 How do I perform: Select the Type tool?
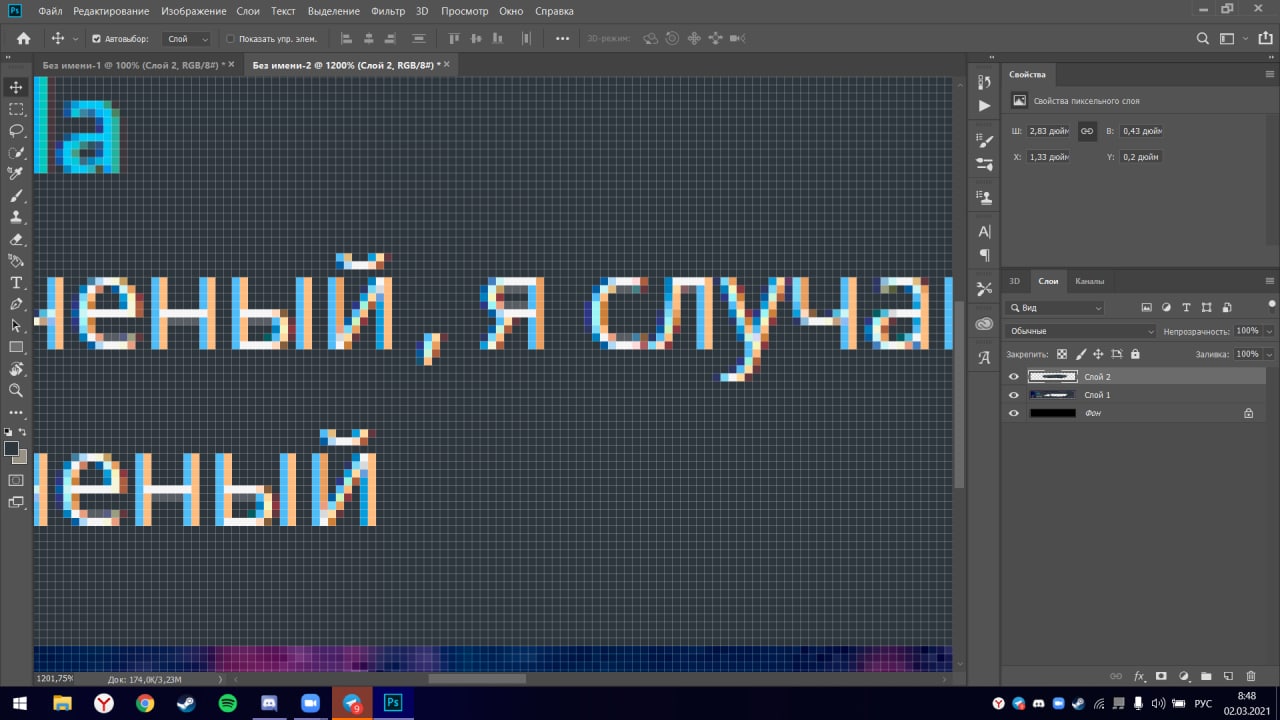[x=16, y=283]
